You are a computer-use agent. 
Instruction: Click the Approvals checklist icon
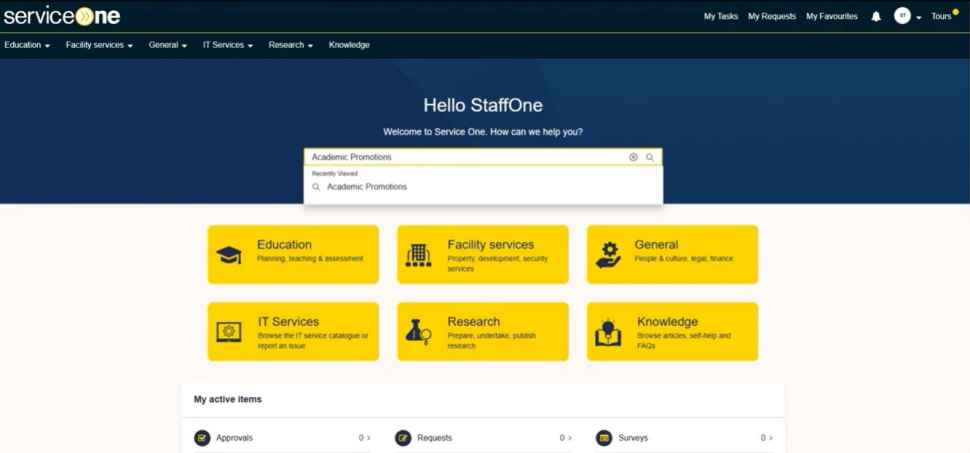point(202,438)
